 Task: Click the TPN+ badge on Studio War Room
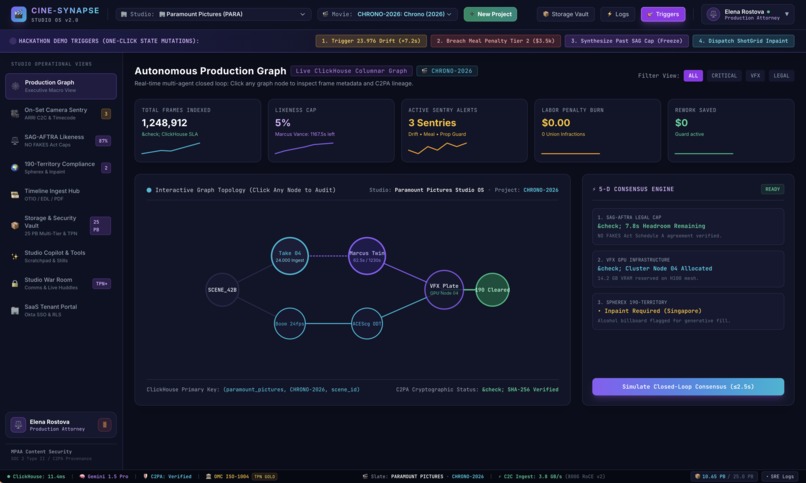click(x=102, y=284)
